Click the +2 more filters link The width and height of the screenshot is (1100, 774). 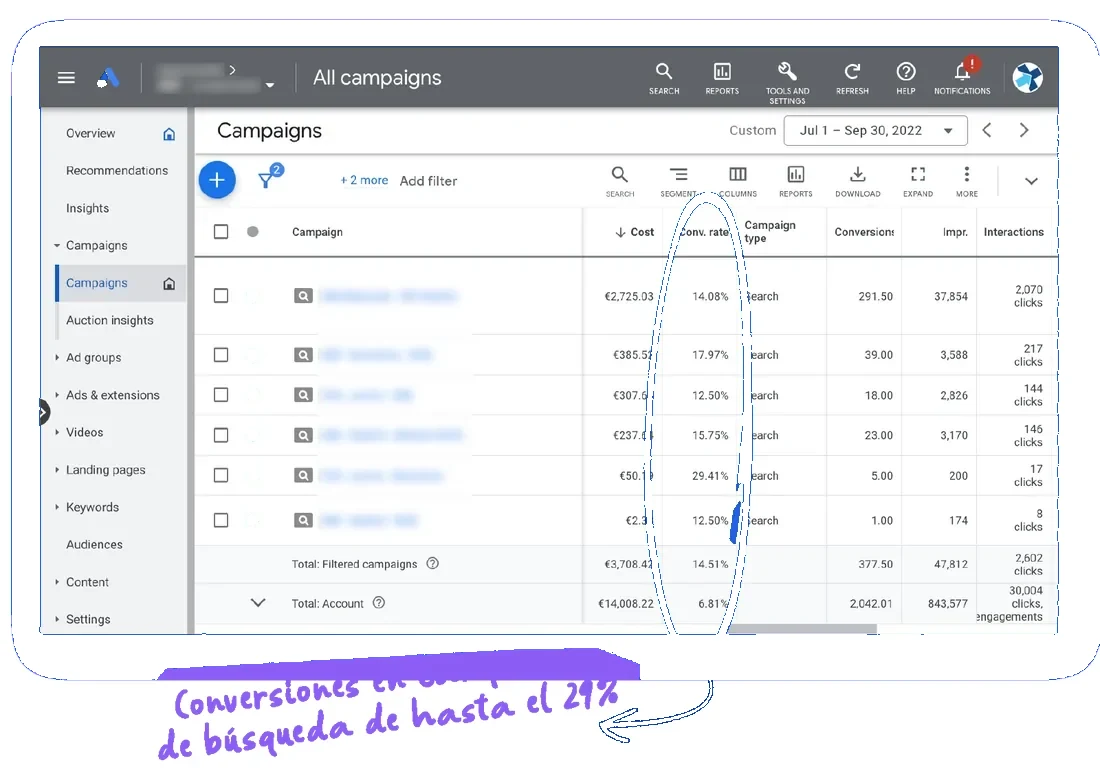coord(364,180)
